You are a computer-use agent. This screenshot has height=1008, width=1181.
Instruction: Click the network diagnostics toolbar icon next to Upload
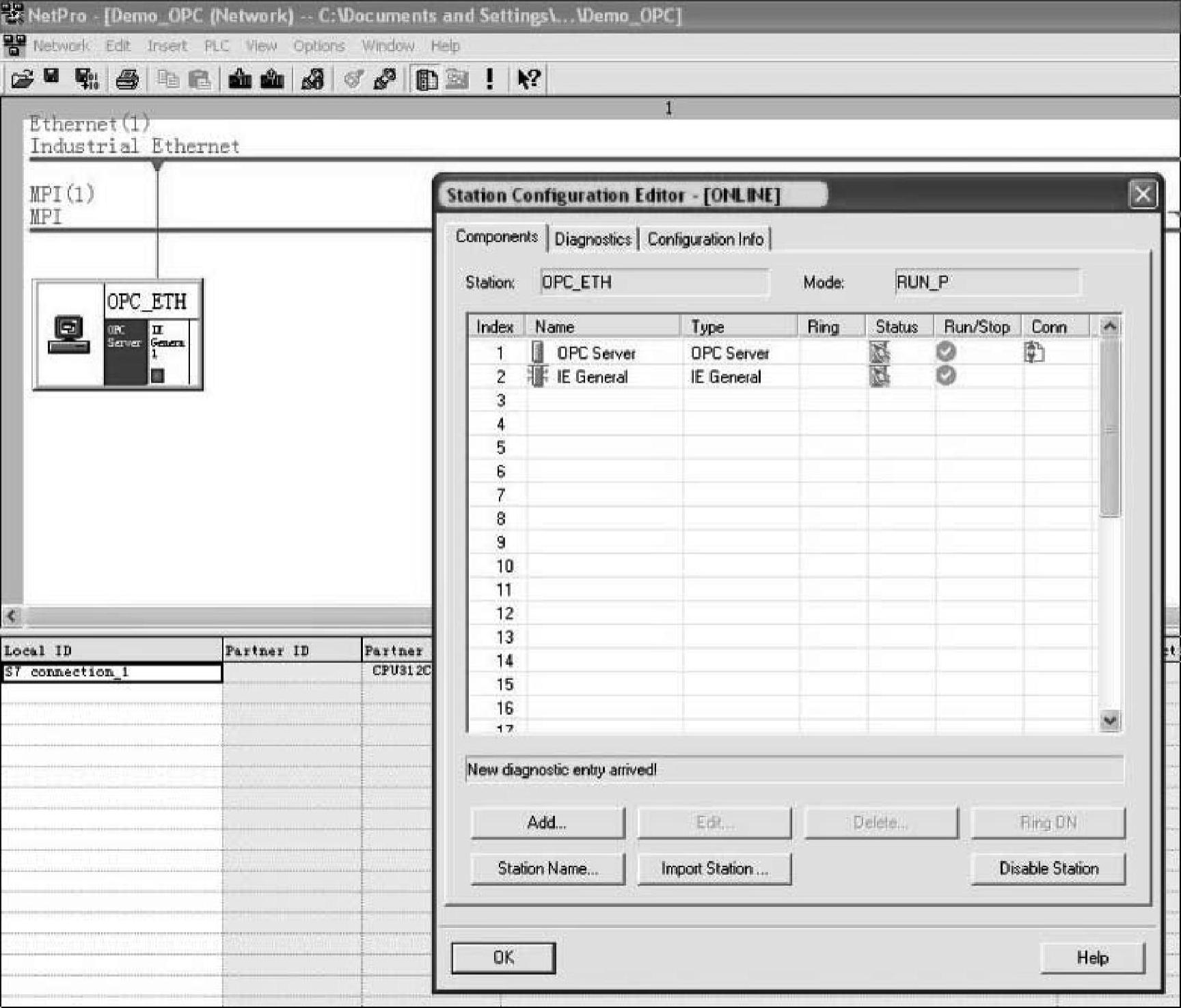[313, 79]
